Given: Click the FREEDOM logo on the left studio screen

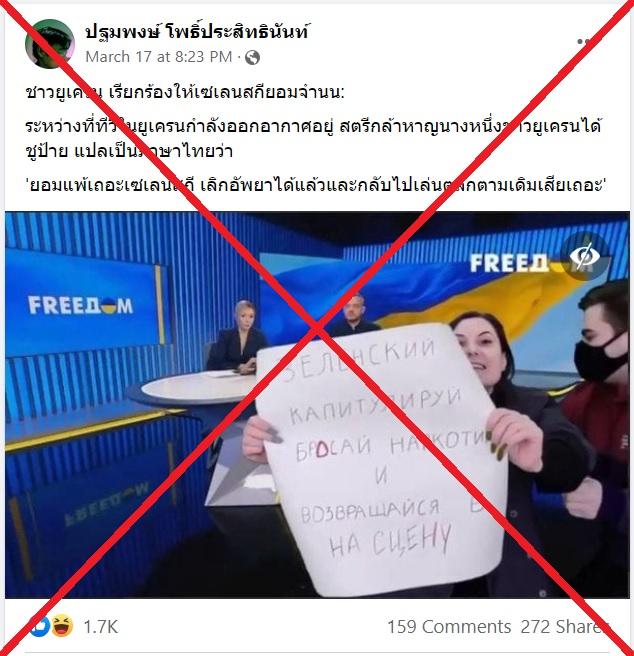Looking at the screenshot, I should click(81, 305).
